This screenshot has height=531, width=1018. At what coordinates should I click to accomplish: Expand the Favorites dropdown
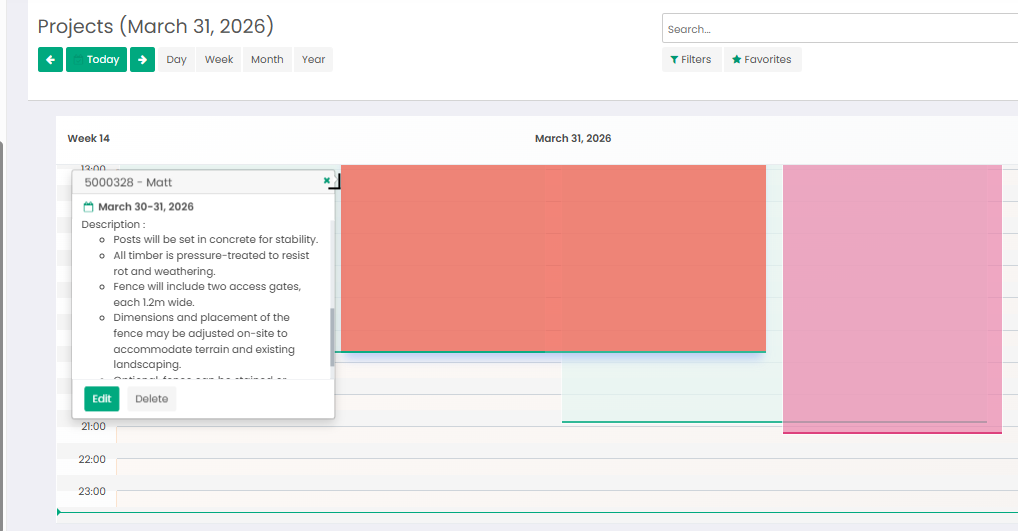pyautogui.click(x=762, y=60)
